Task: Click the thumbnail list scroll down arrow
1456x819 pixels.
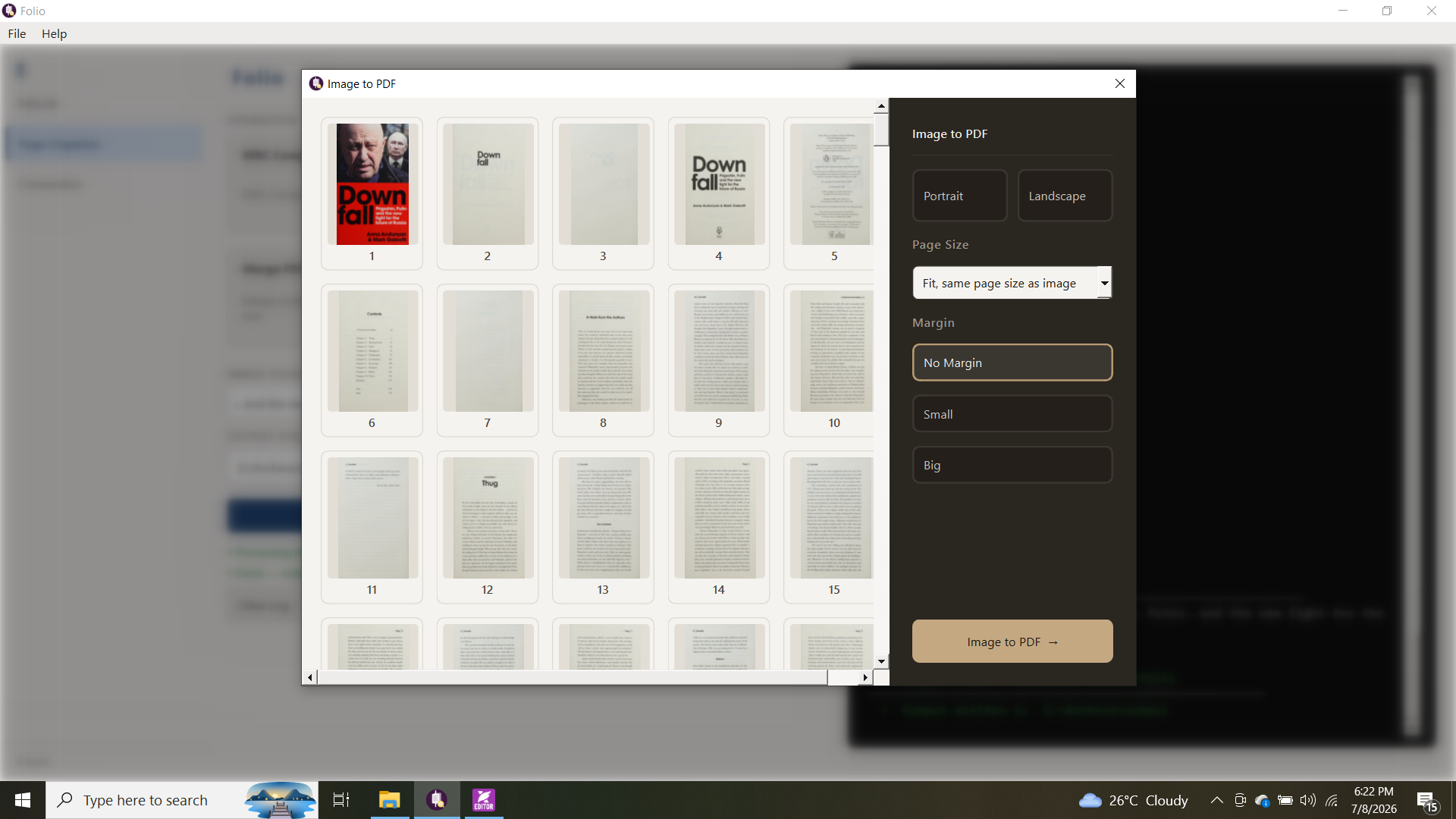Action: point(881,661)
